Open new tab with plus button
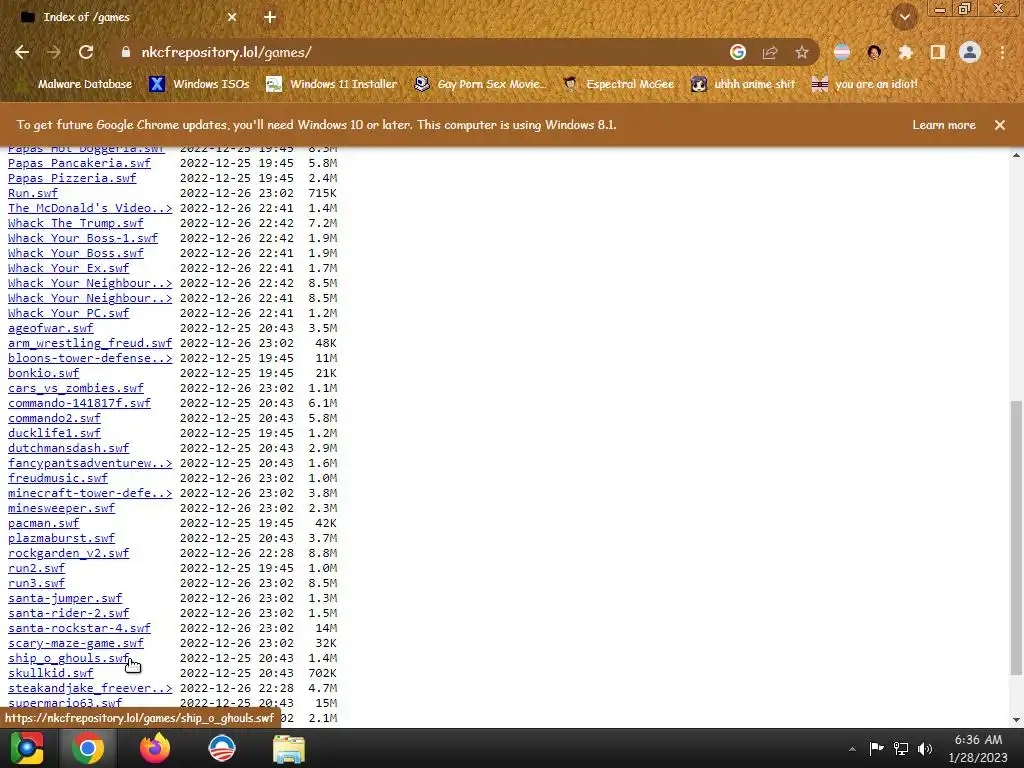1024x768 pixels. pyautogui.click(x=270, y=17)
